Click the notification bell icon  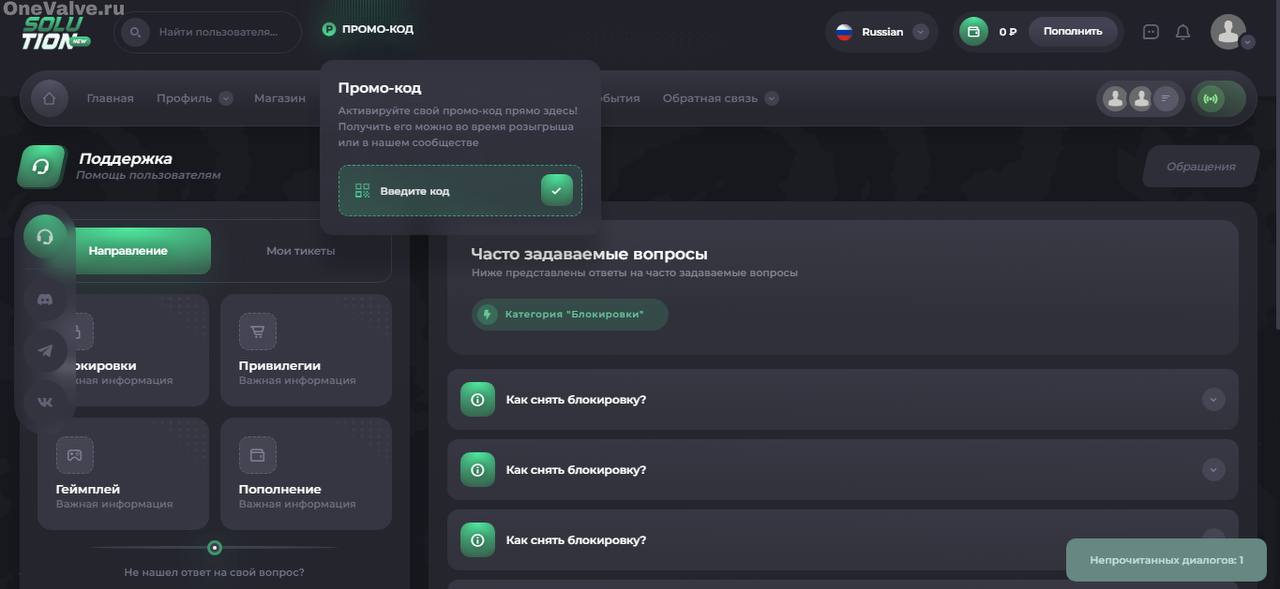click(x=1183, y=32)
